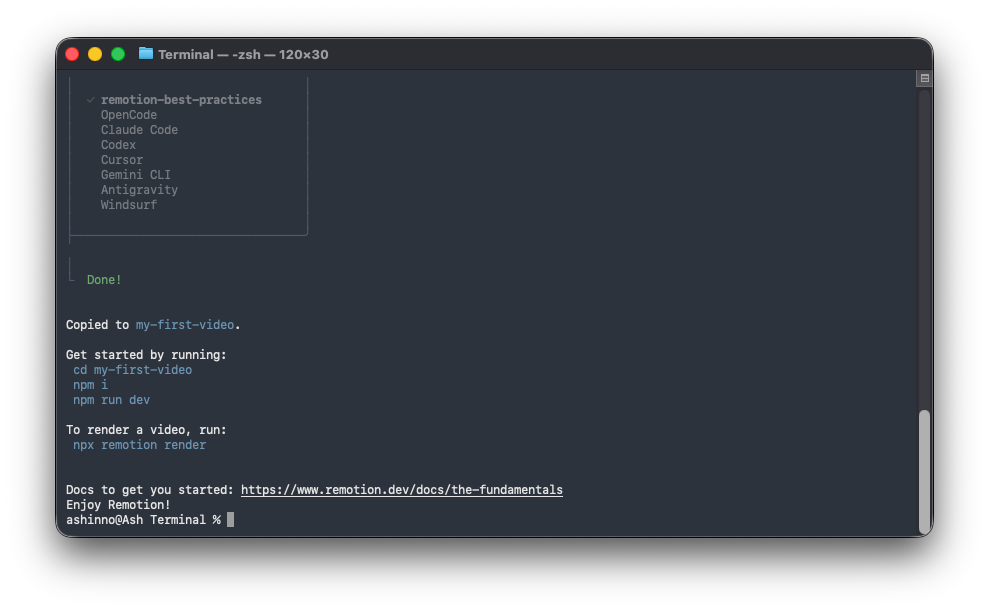Click the 'cd my-first-video' command line

click(x=132, y=370)
